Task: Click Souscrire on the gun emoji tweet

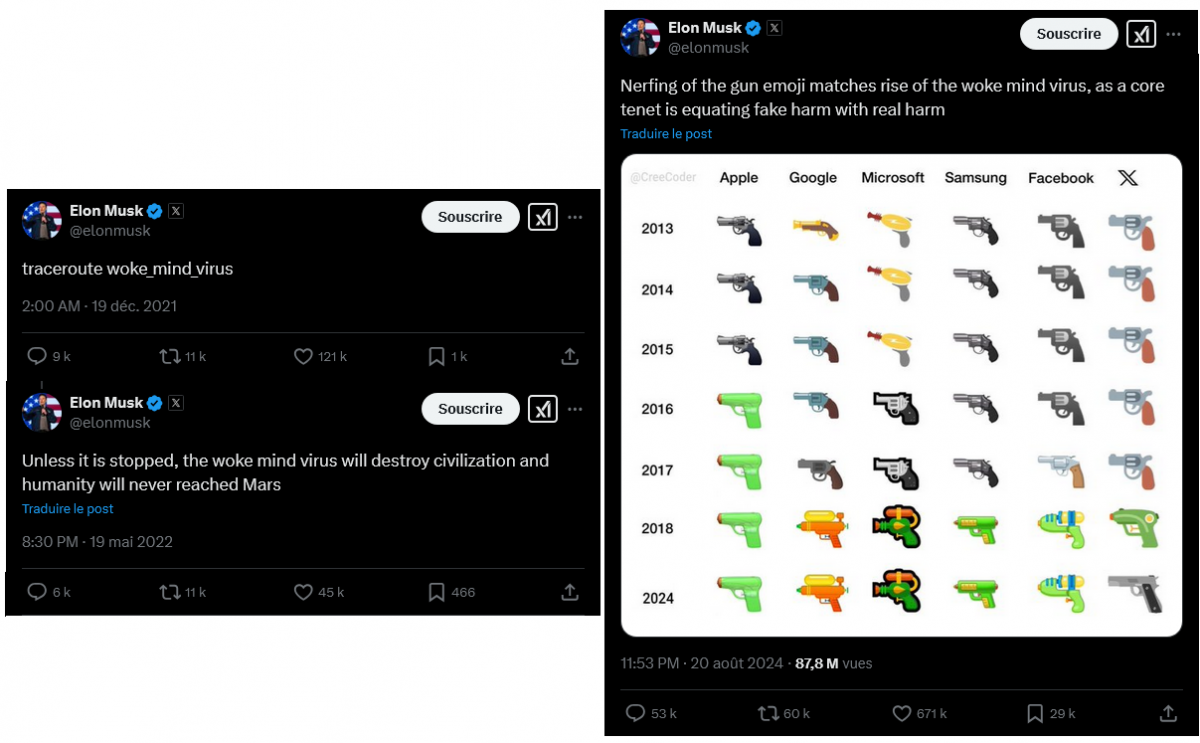Action: coord(1069,34)
